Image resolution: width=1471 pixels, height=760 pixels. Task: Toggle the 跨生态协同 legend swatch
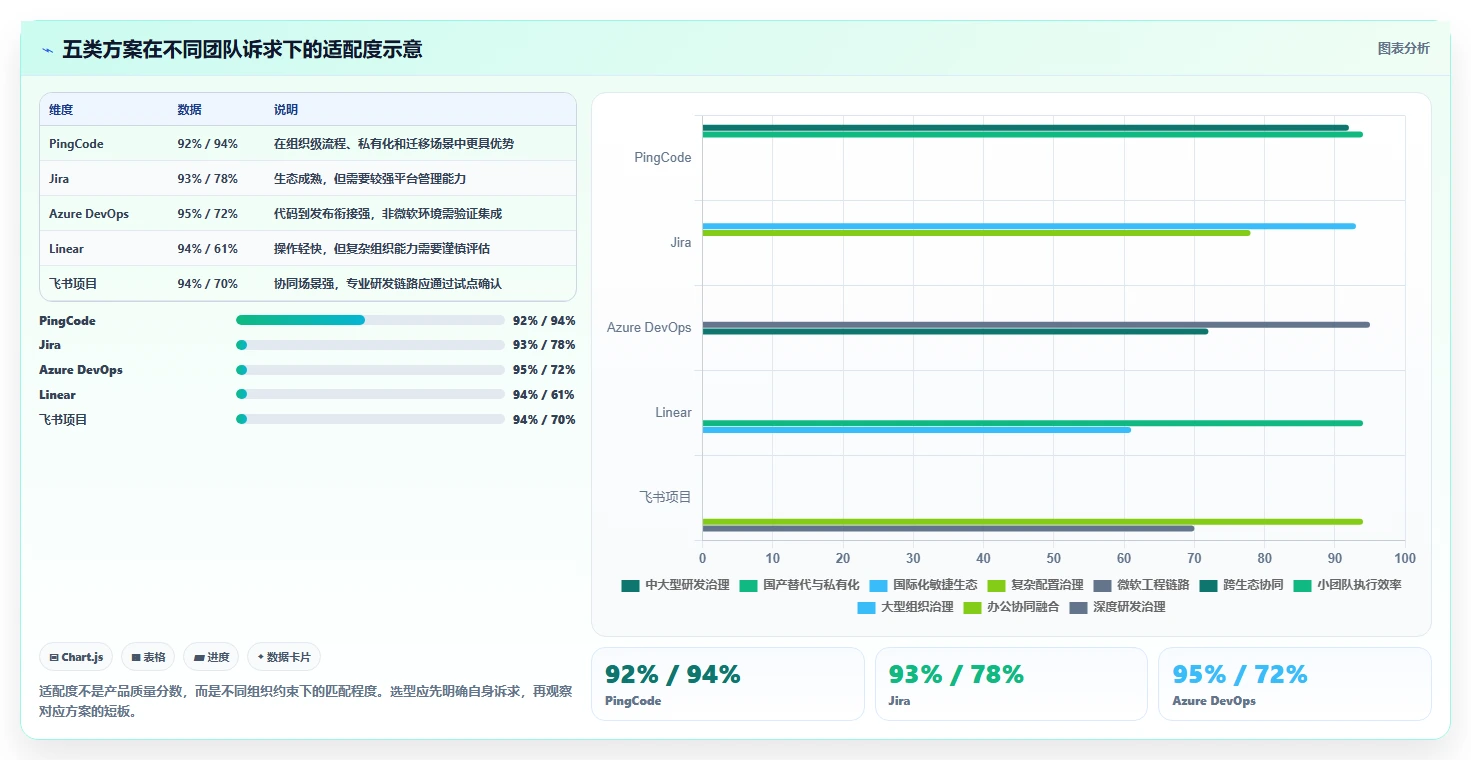pyautogui.click(x=1208, y=585)
